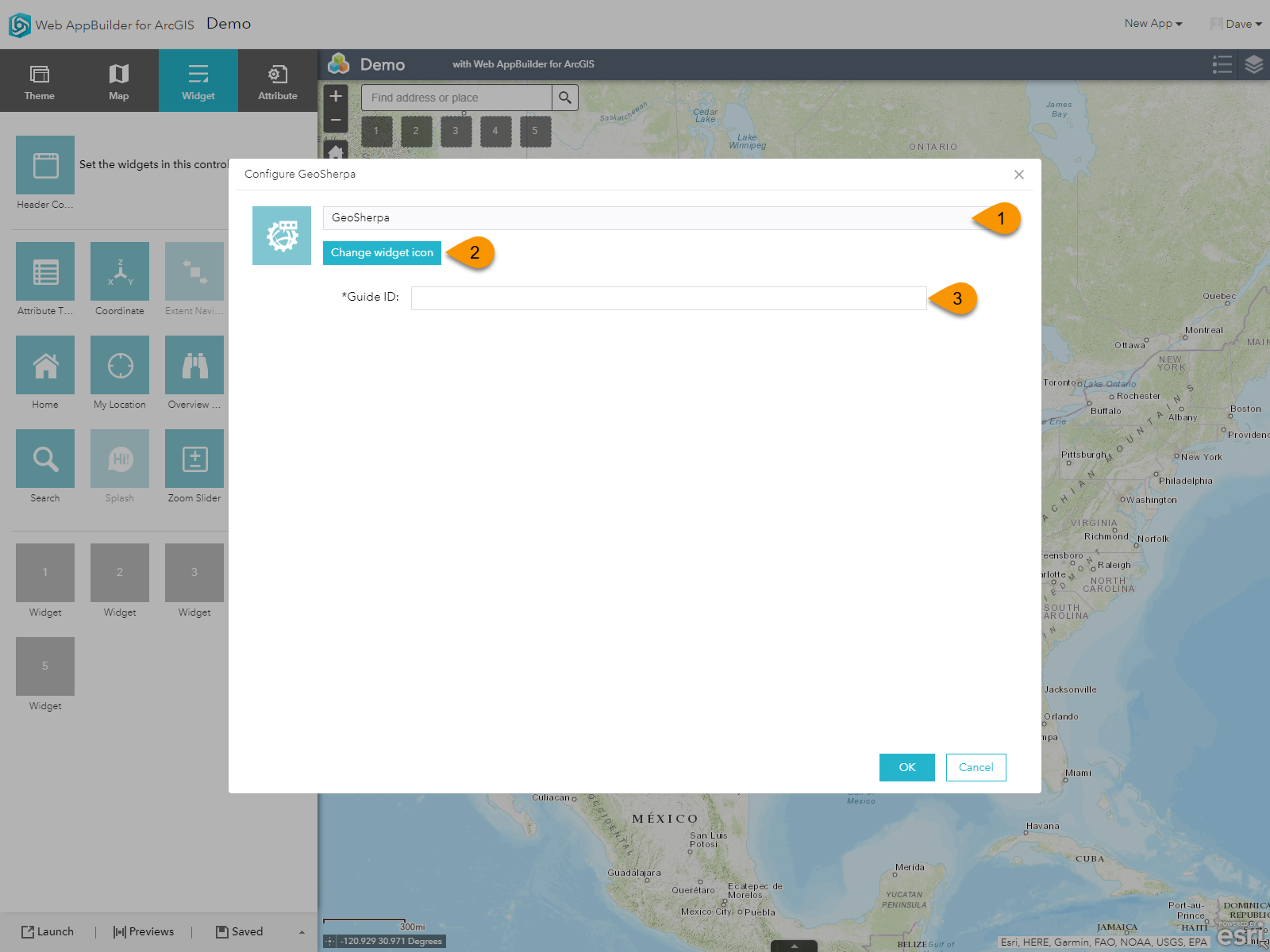
Task: Open Previews
Action: (x=144, y=932)
